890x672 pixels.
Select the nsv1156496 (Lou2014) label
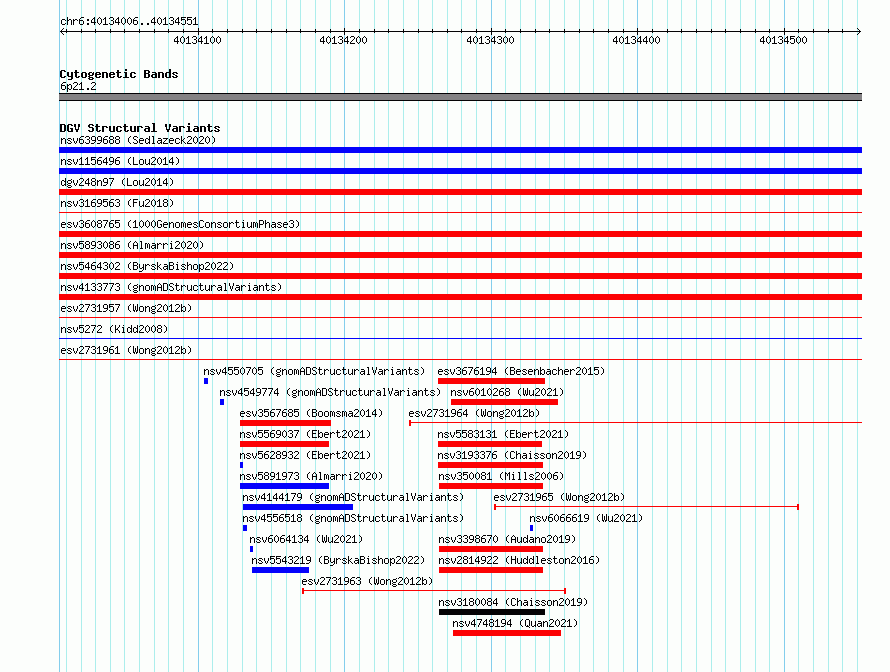click(120, 161)
